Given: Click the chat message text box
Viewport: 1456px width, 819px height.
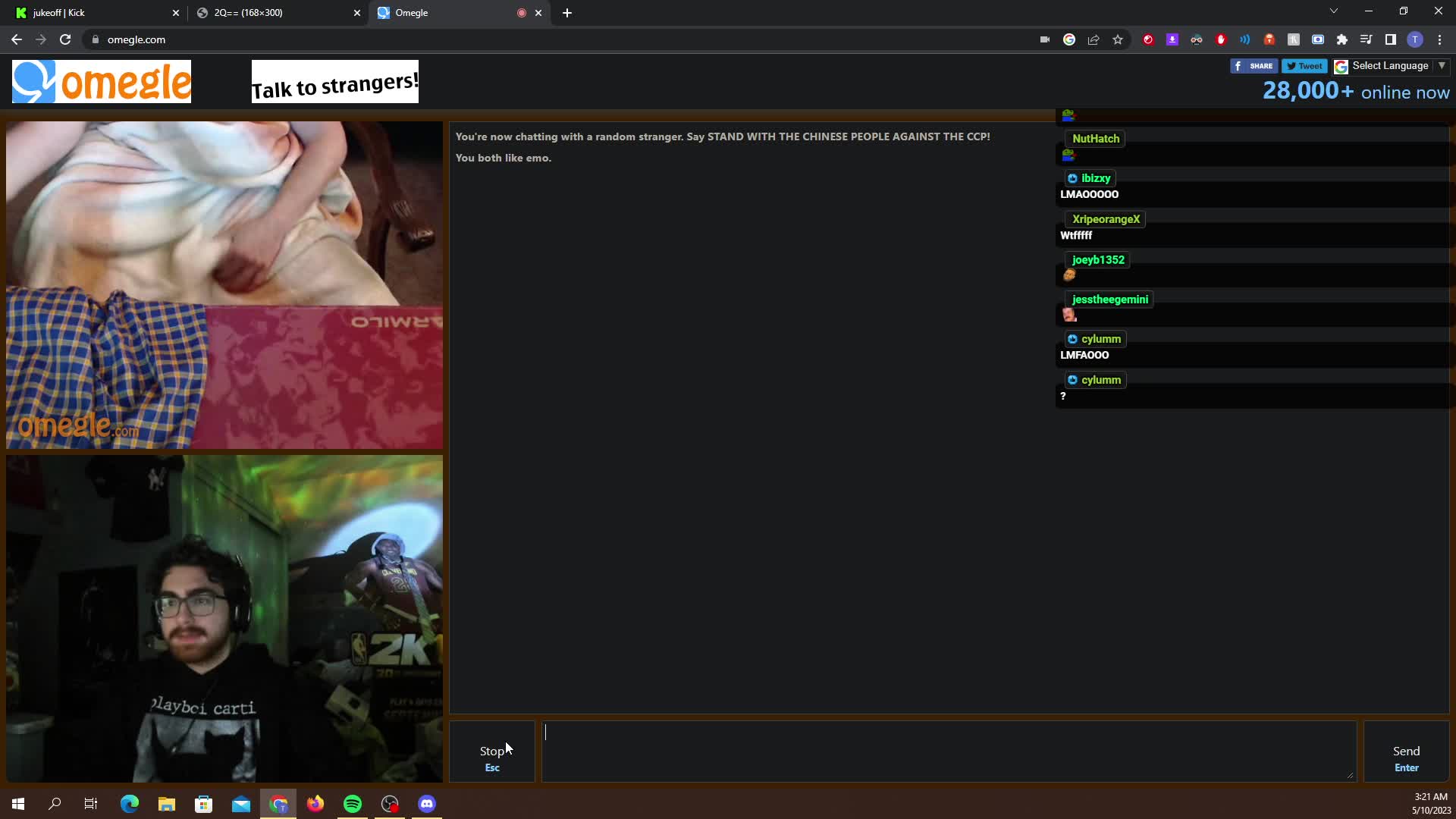Looking at the screenshot, I should (x=949, y=752).
